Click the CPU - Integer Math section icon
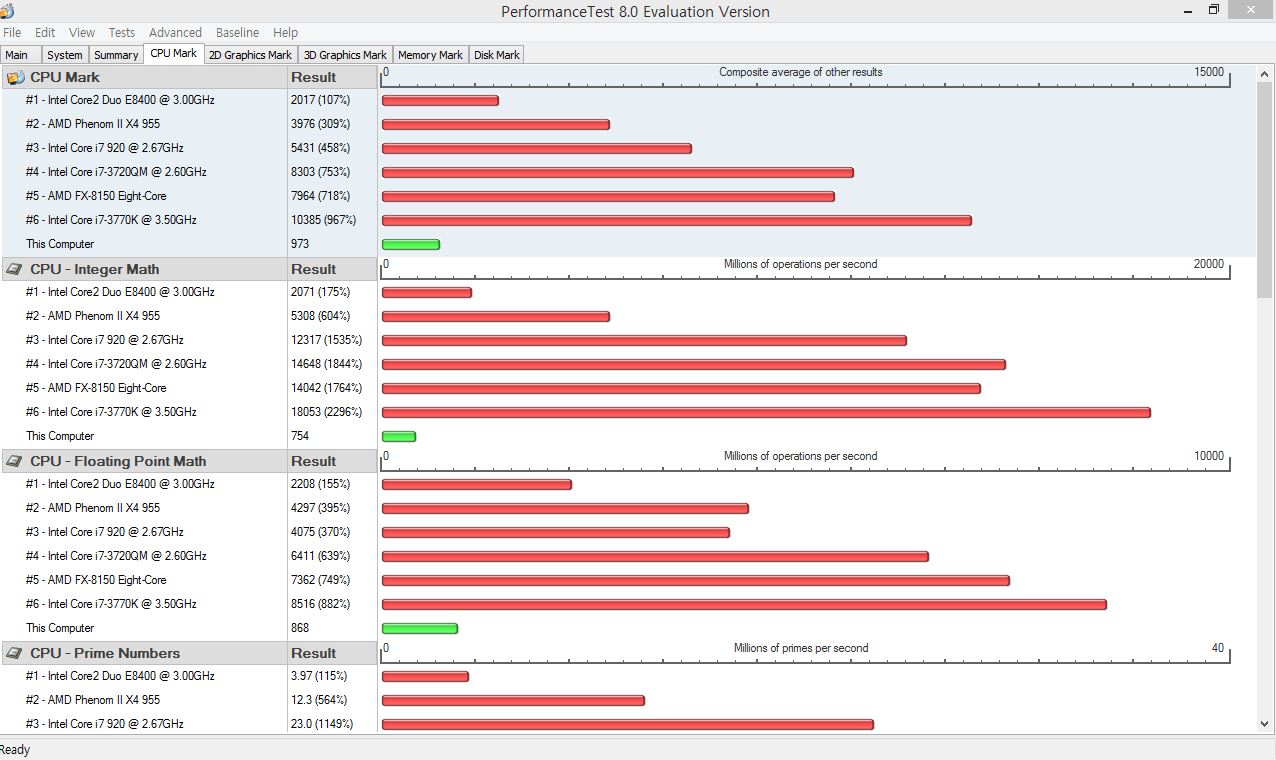The height and width of the screenshot is (760, 1276). 15,269
